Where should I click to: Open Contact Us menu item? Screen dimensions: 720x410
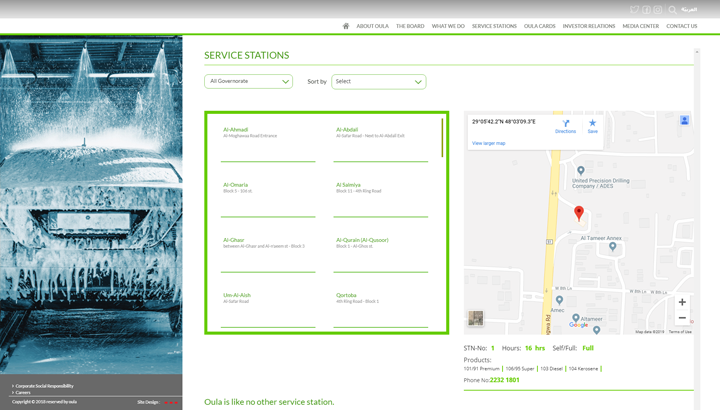coord(681,26)
